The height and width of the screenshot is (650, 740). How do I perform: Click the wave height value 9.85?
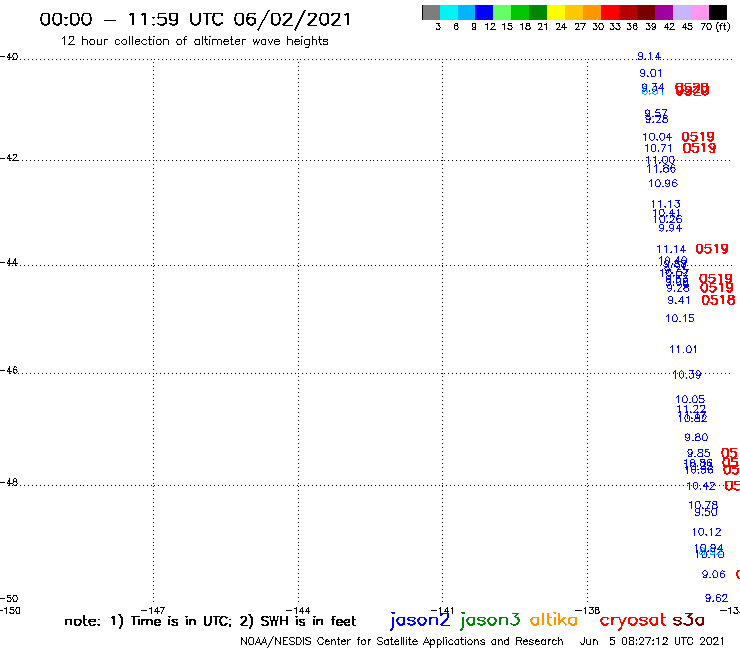(698, 453)
